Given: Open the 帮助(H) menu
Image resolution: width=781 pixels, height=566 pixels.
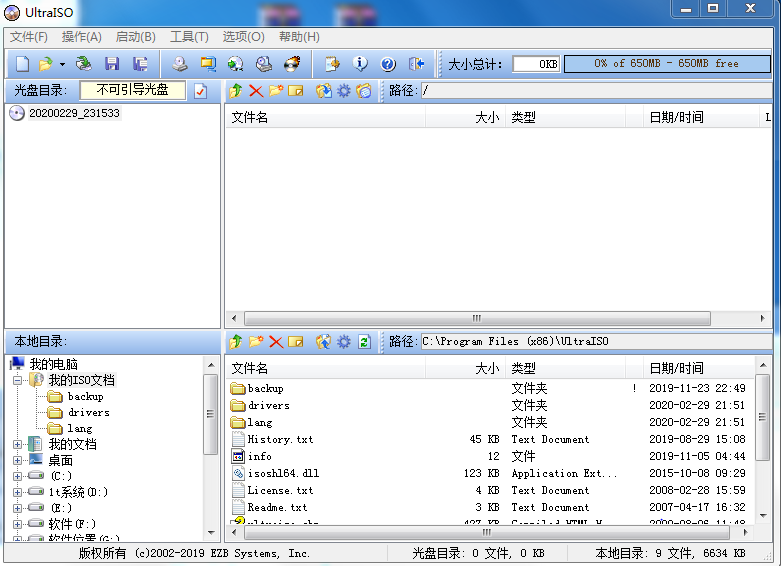Looking at the screenshot, I should point(299,37).
